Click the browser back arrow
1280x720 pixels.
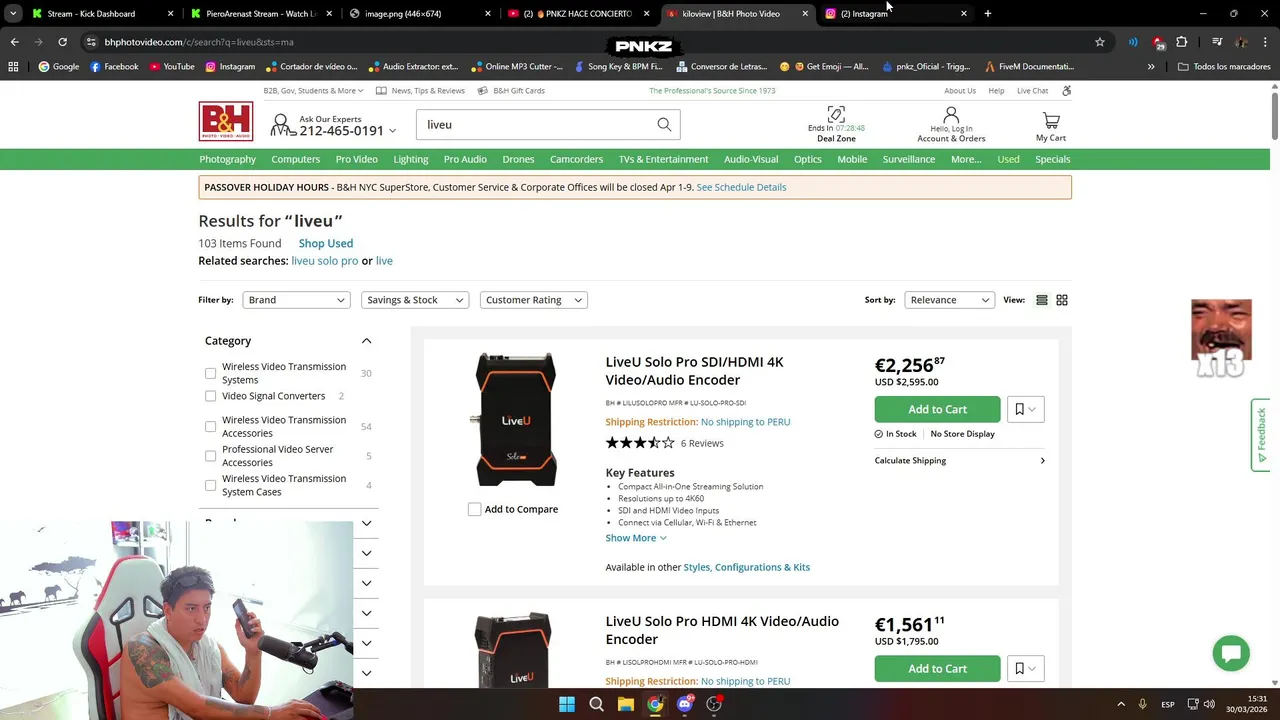14,42
